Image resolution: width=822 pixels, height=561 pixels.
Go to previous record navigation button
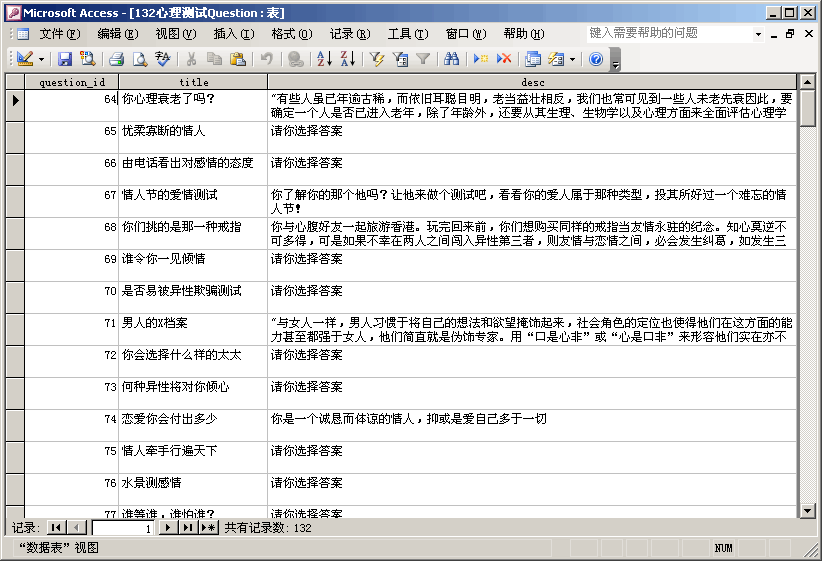[x=77, y=527]
